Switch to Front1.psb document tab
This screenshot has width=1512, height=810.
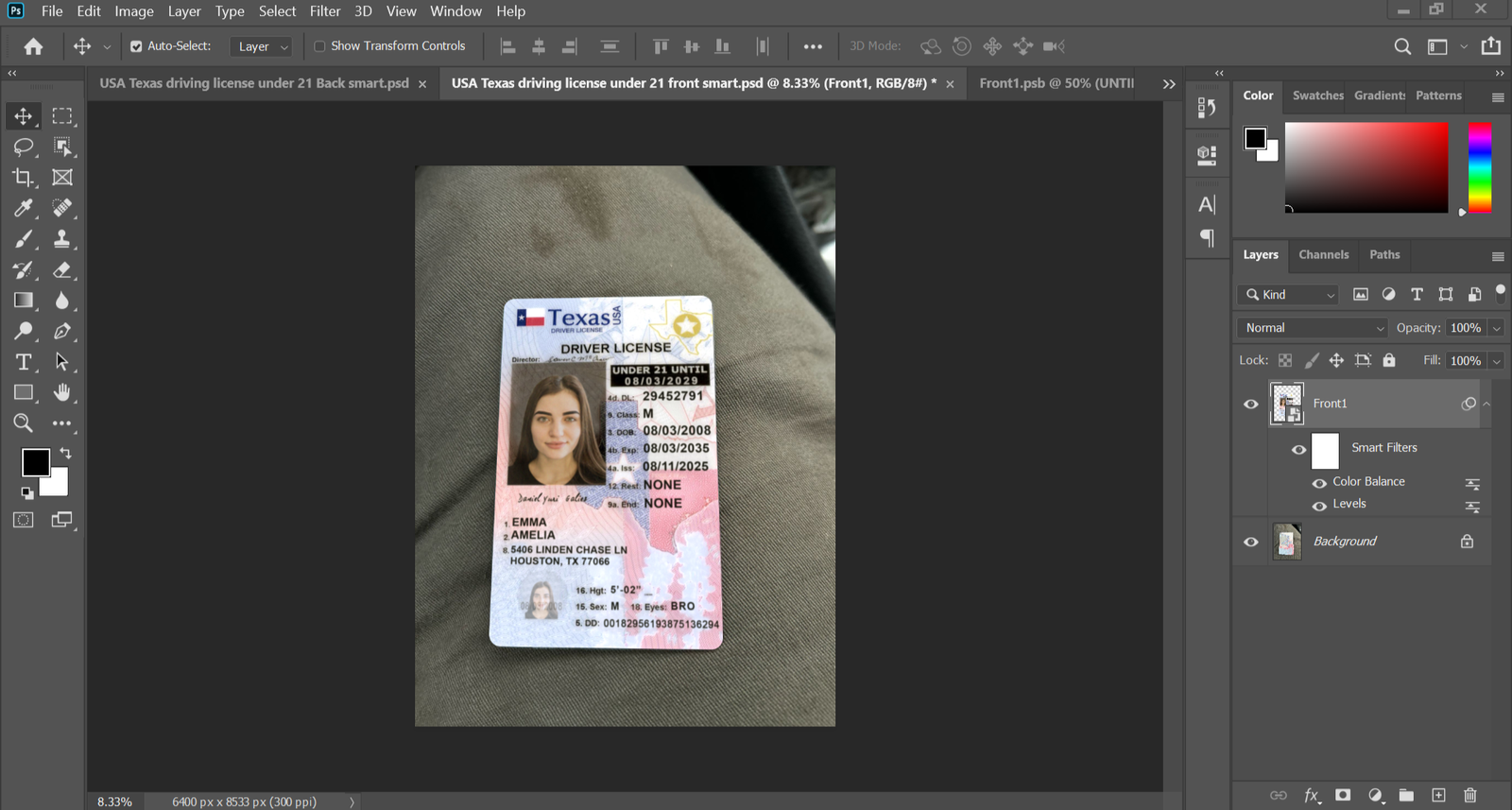(1056, 83)
